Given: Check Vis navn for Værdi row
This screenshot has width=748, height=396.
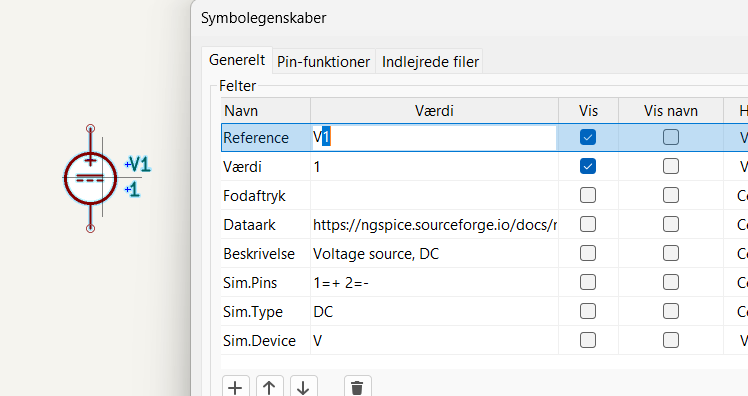Looking at the screenshot, I should click(671, 167).
